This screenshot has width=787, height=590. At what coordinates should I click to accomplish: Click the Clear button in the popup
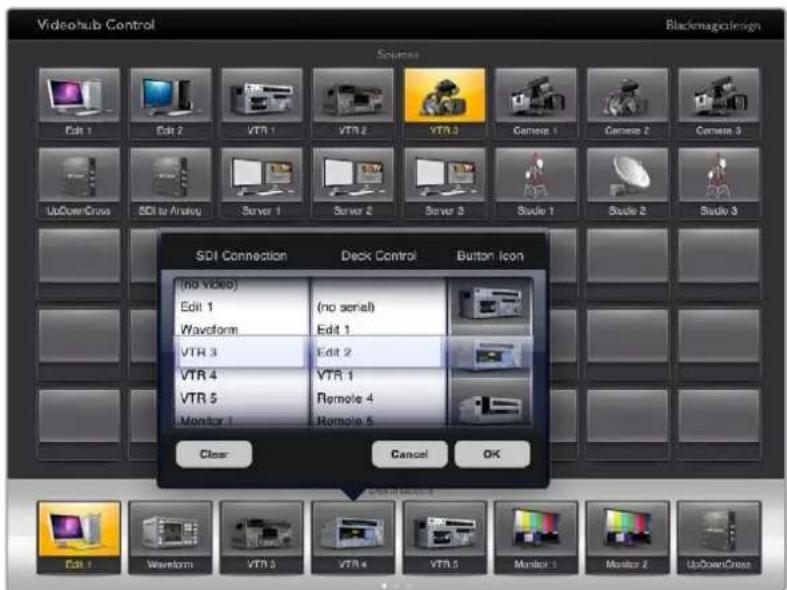tap(214, 454)
